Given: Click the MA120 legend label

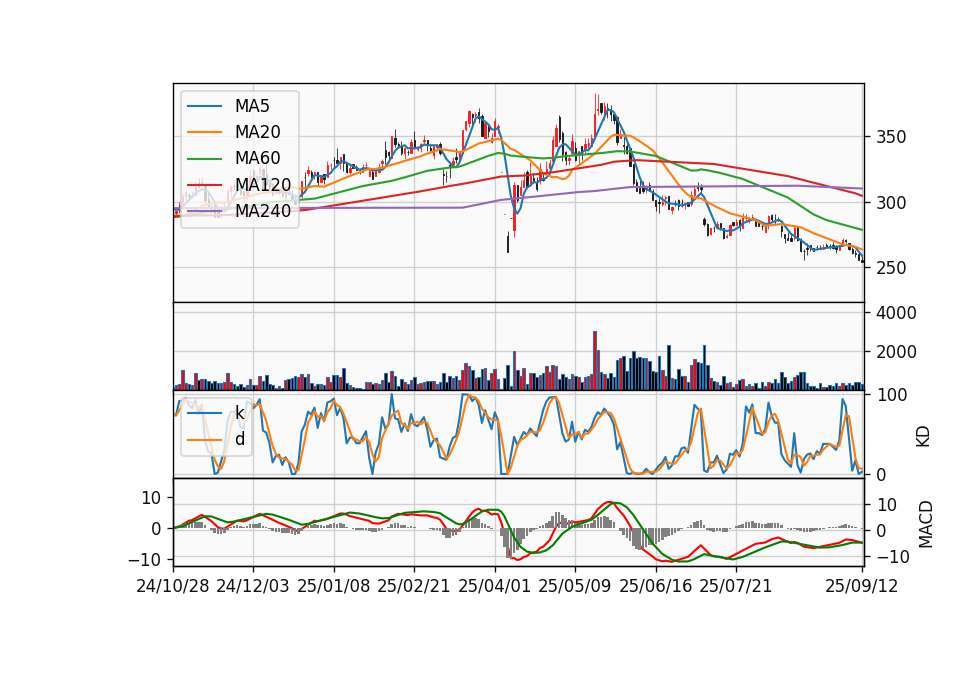Looking at the screenshot, I should click(x=263, y=184).
